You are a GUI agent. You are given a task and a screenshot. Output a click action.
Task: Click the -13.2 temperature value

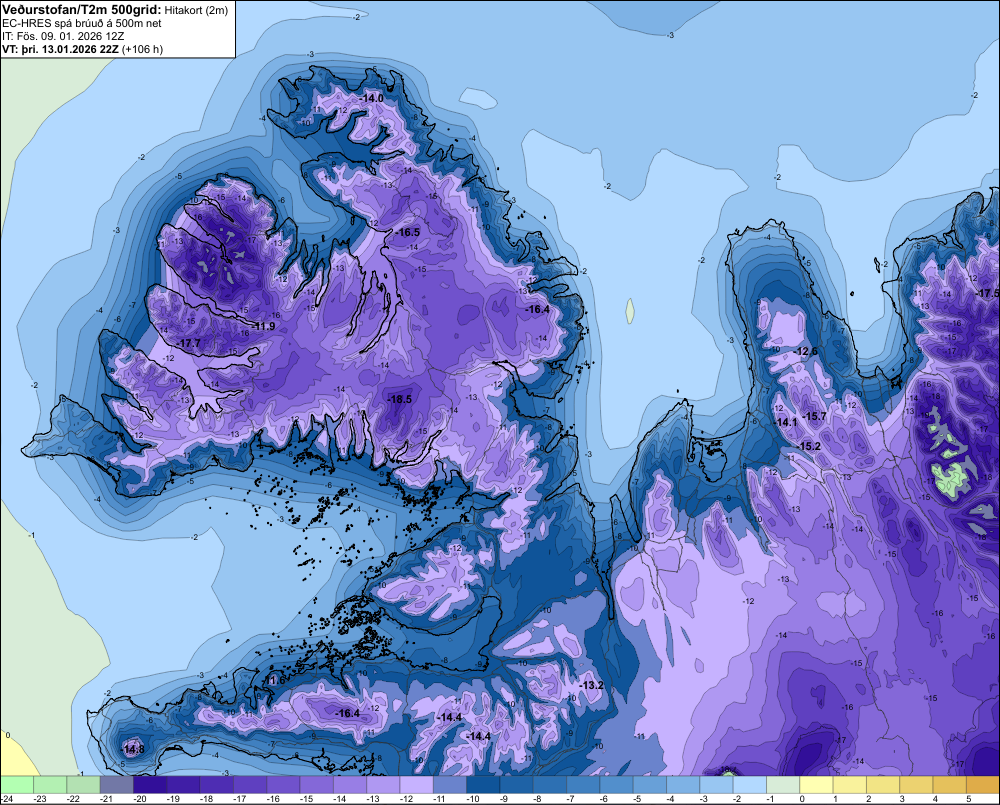pos(591,685)
